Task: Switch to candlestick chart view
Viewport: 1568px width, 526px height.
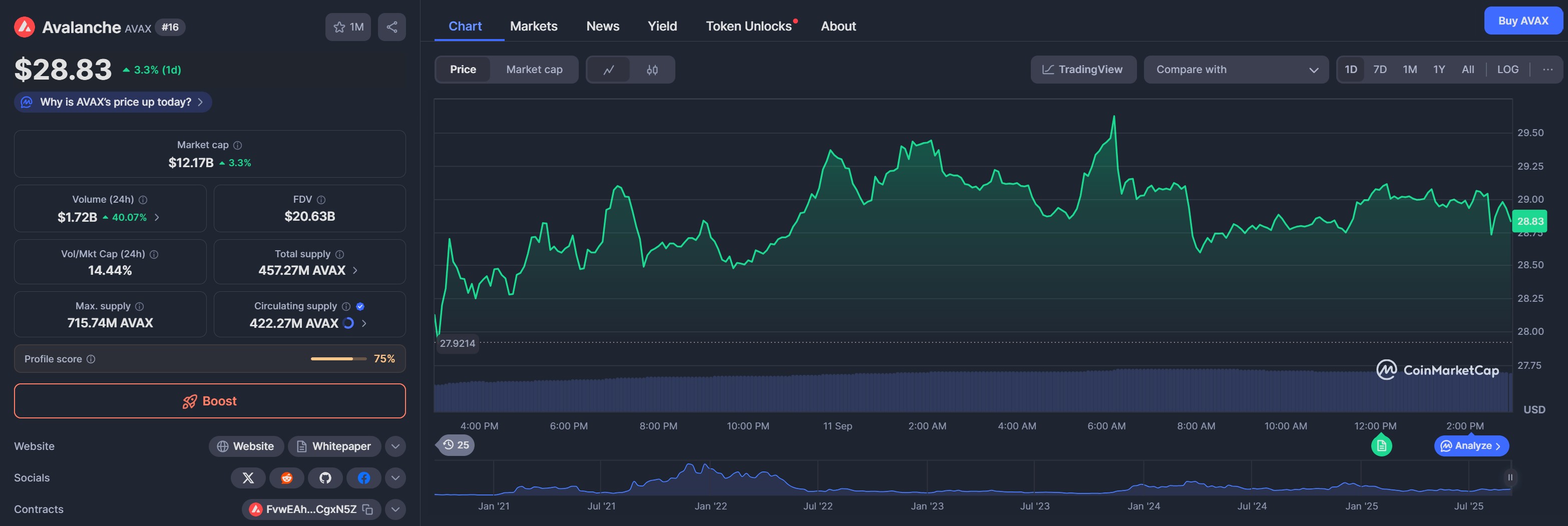Action: [x=652, y=70]
